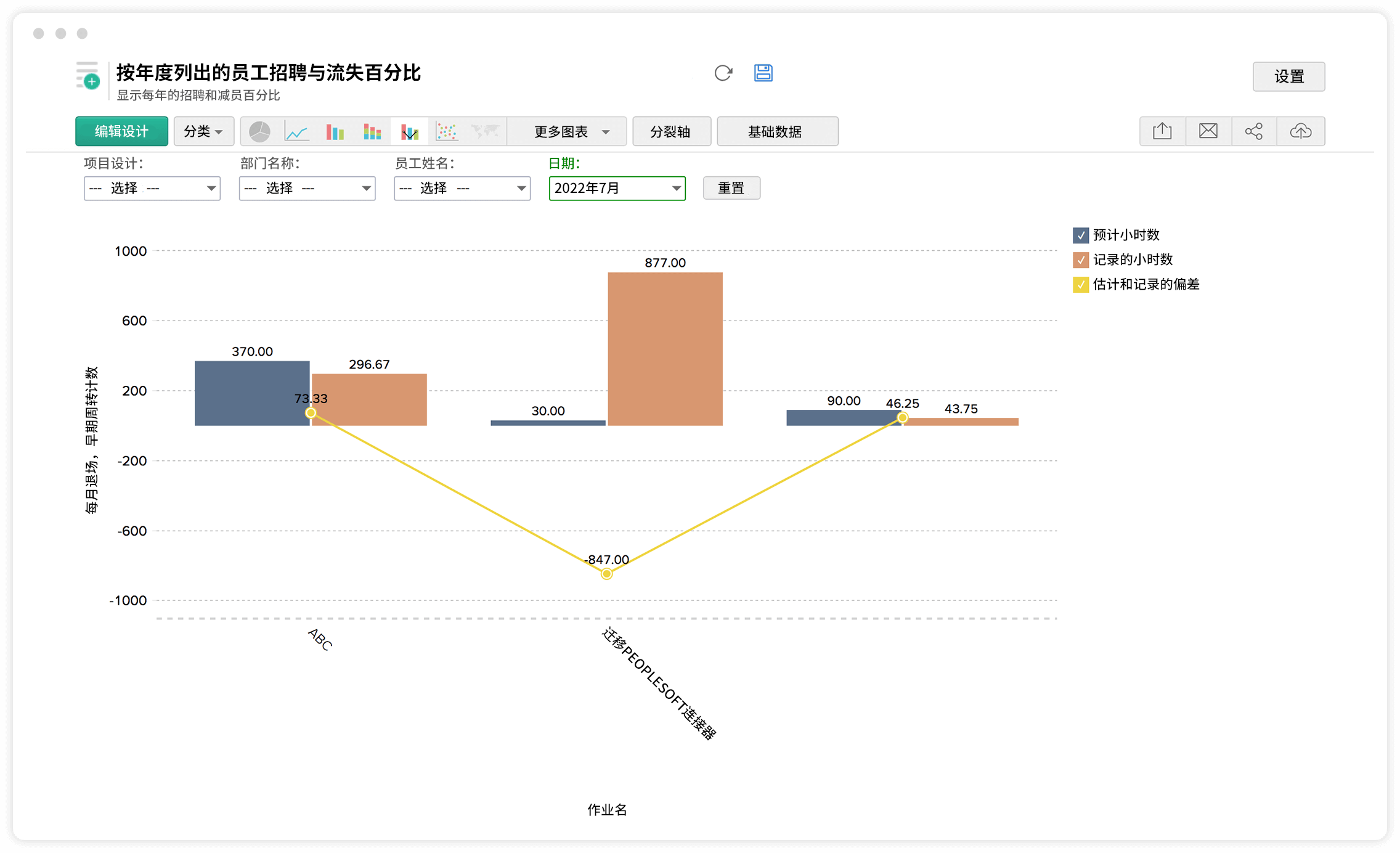The height and width of the screenshot is (853, 1400).
Task: Disable the 估计和记录的偏差 legend checkbox
Action: pos(1081,285)
